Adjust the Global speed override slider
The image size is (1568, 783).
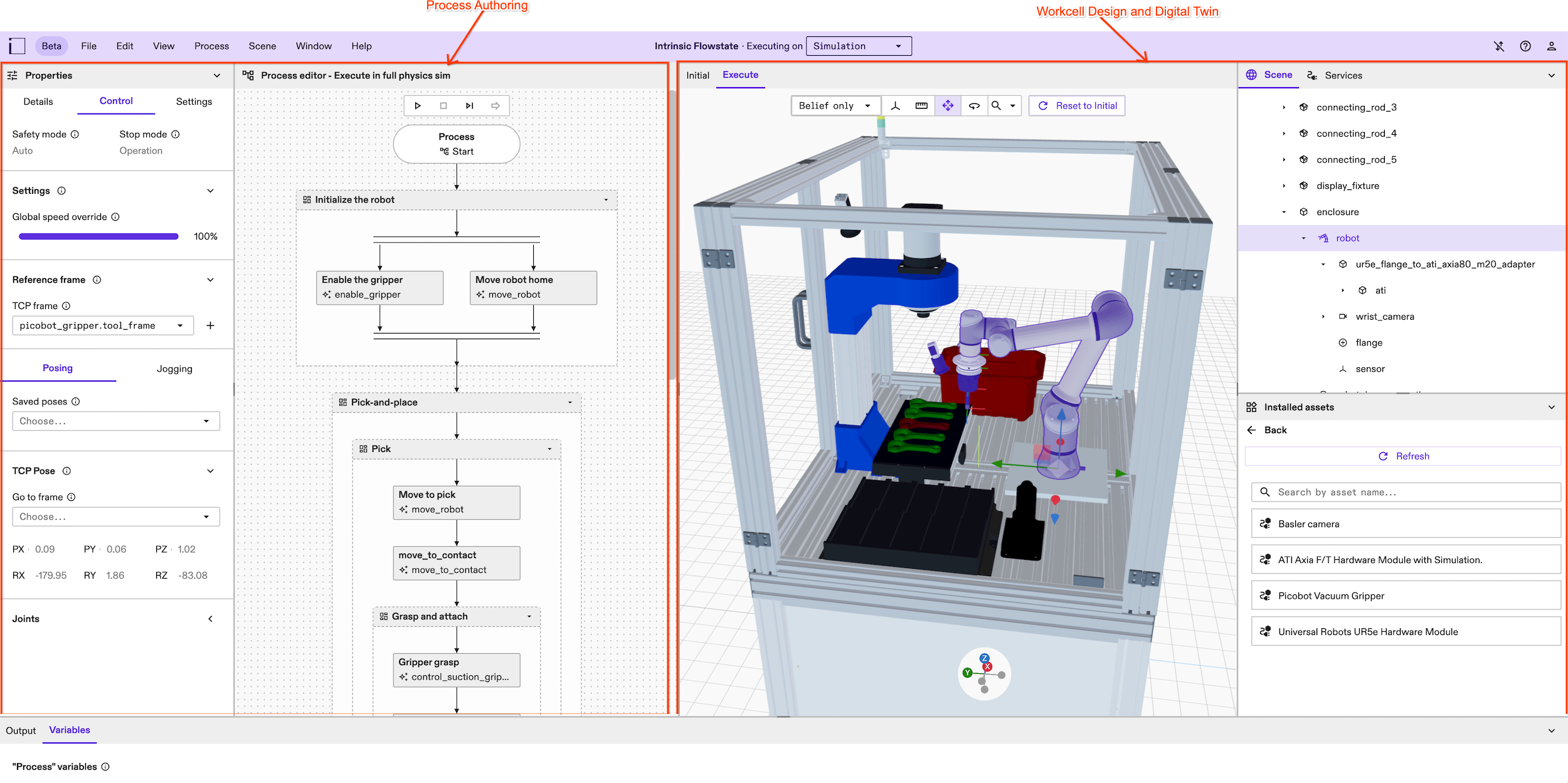click(98, 236)
